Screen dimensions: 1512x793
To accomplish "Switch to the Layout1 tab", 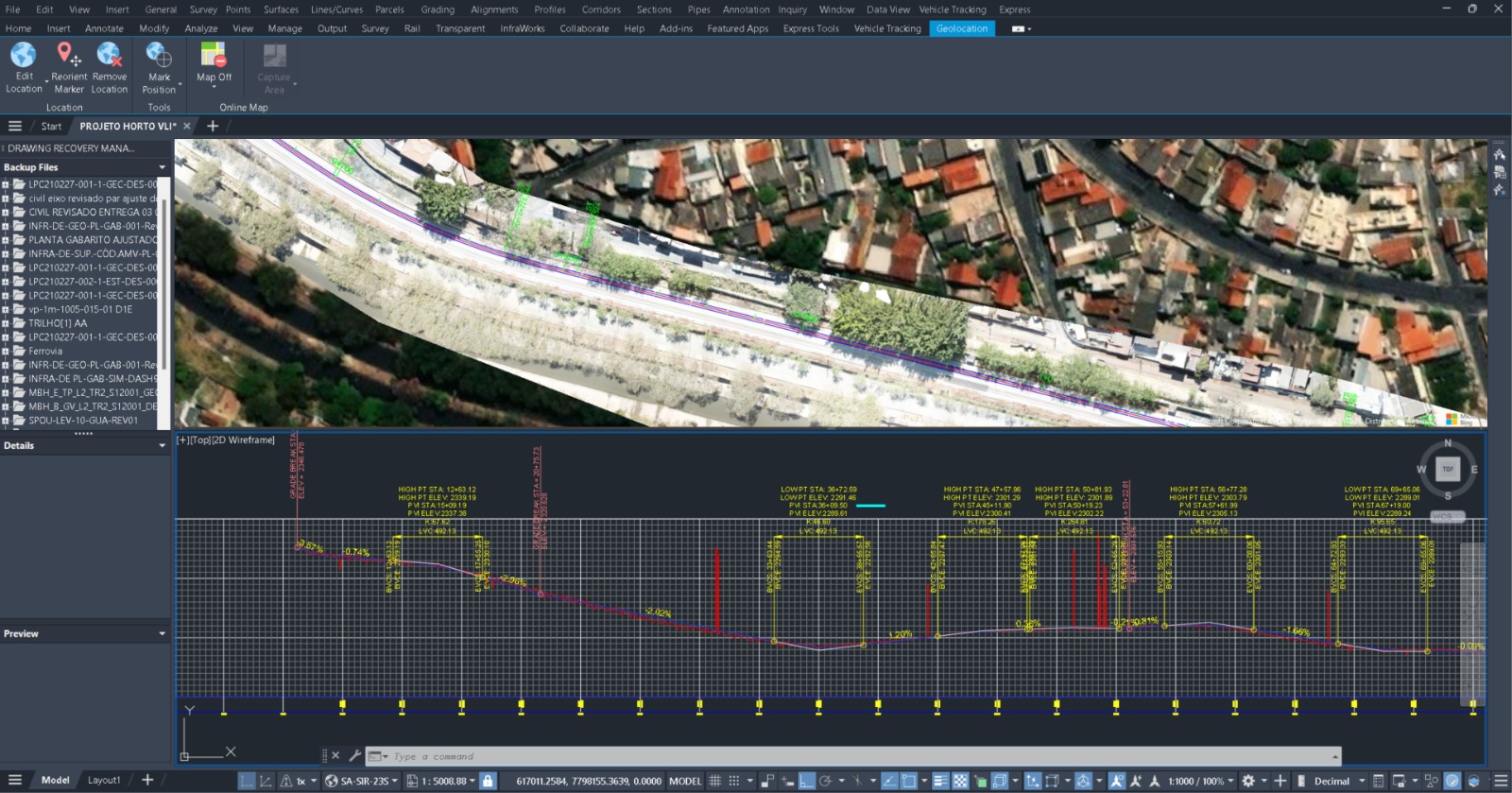I will [104, 780].
